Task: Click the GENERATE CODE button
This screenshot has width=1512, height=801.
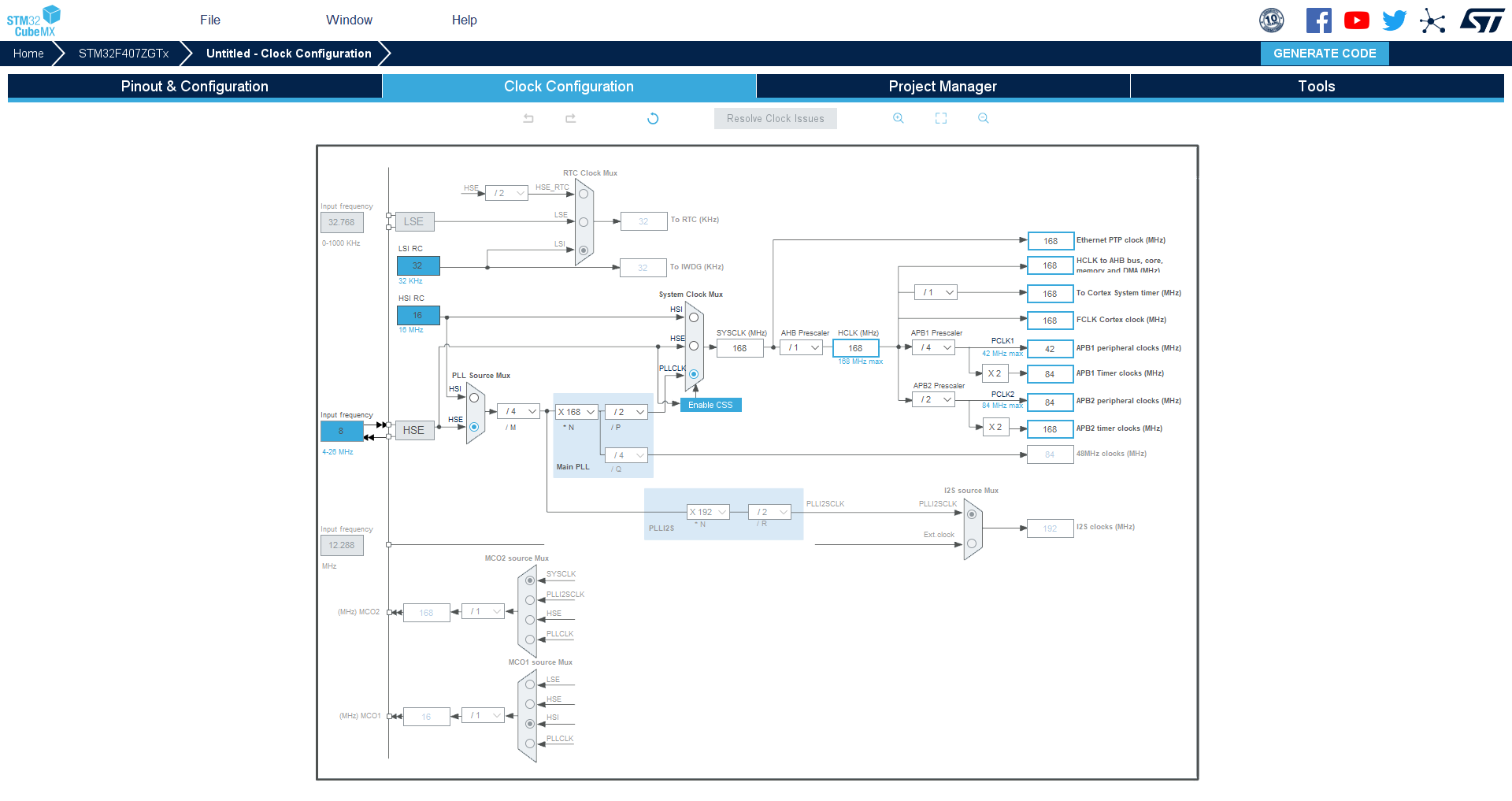Action: [x=1325, y=54]
